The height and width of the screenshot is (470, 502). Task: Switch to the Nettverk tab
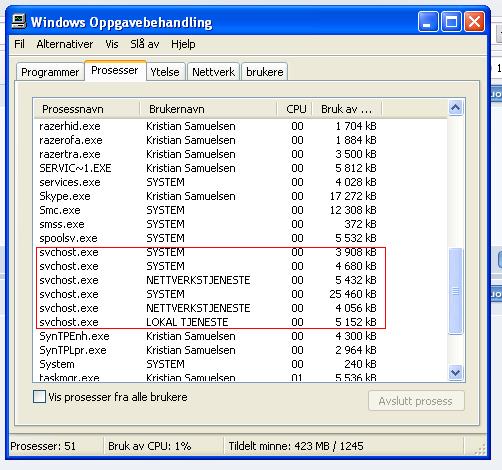coord(213,72)
